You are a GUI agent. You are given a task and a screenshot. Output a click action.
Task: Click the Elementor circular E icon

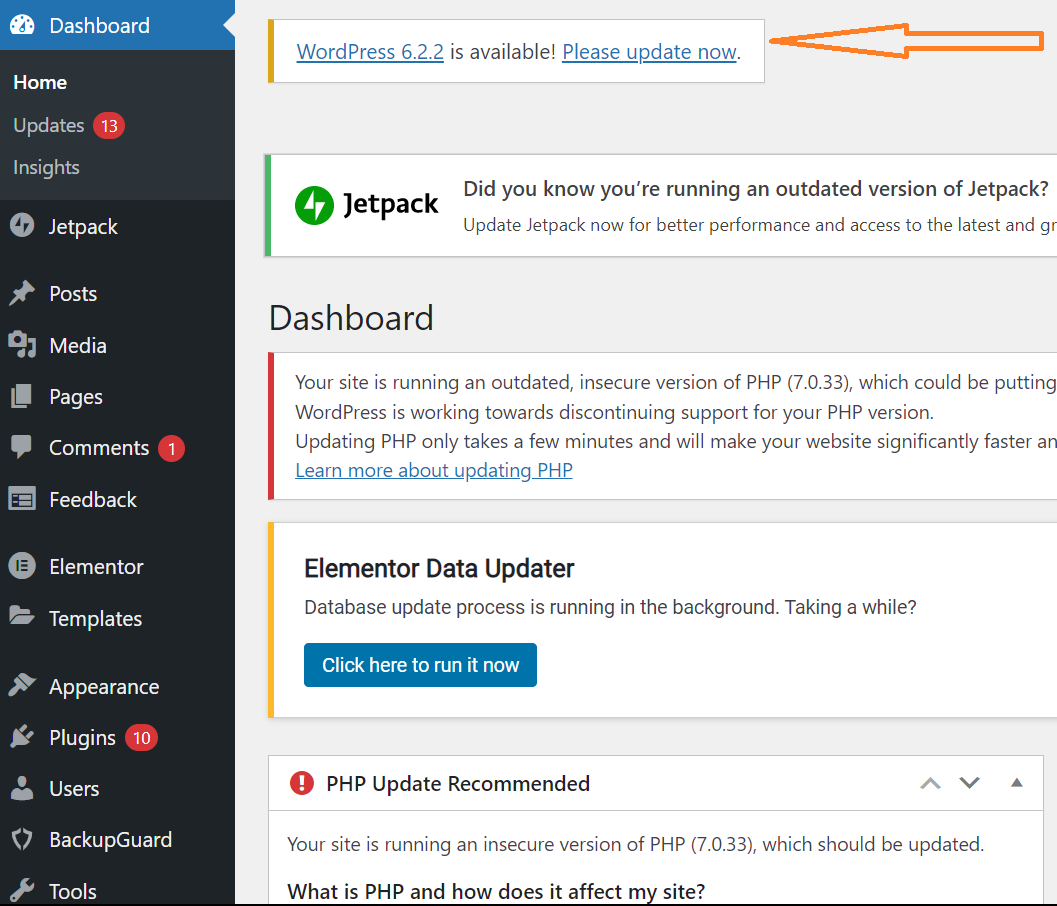[22, 566]
